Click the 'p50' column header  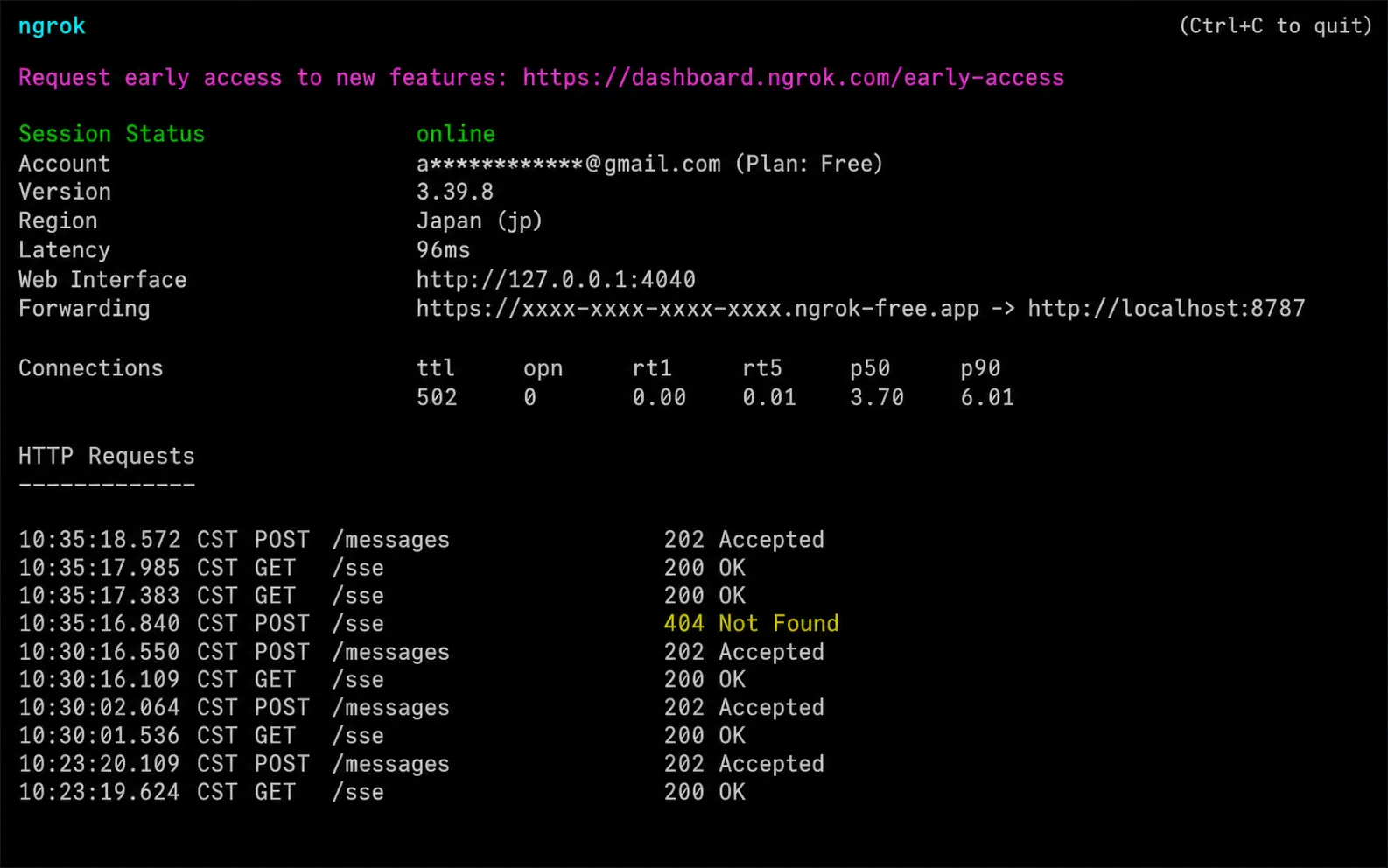point(870,368)
